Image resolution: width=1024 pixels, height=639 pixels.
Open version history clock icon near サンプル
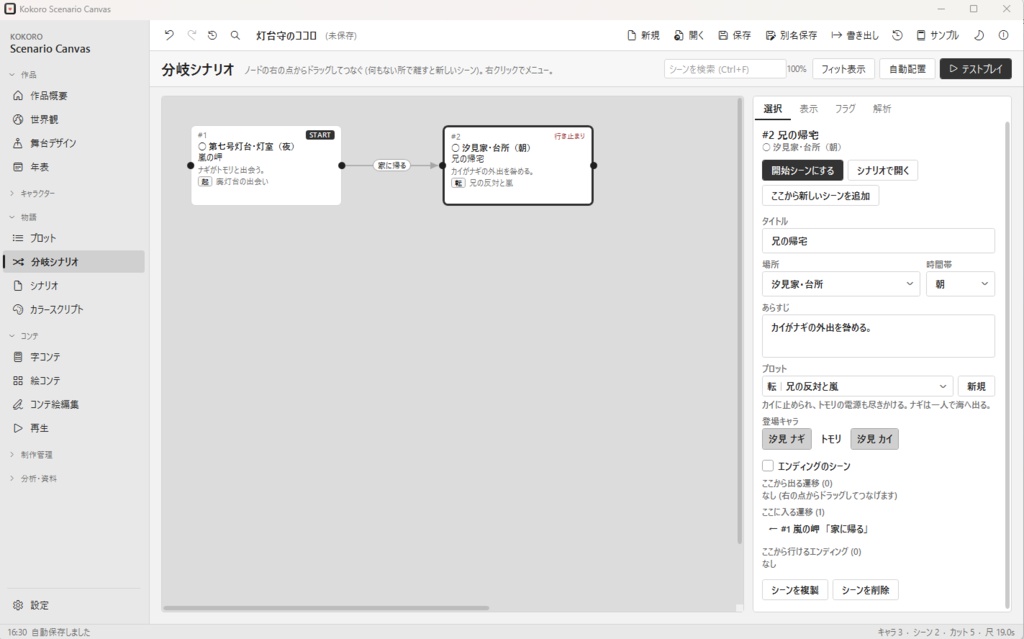tap(897, 35)
